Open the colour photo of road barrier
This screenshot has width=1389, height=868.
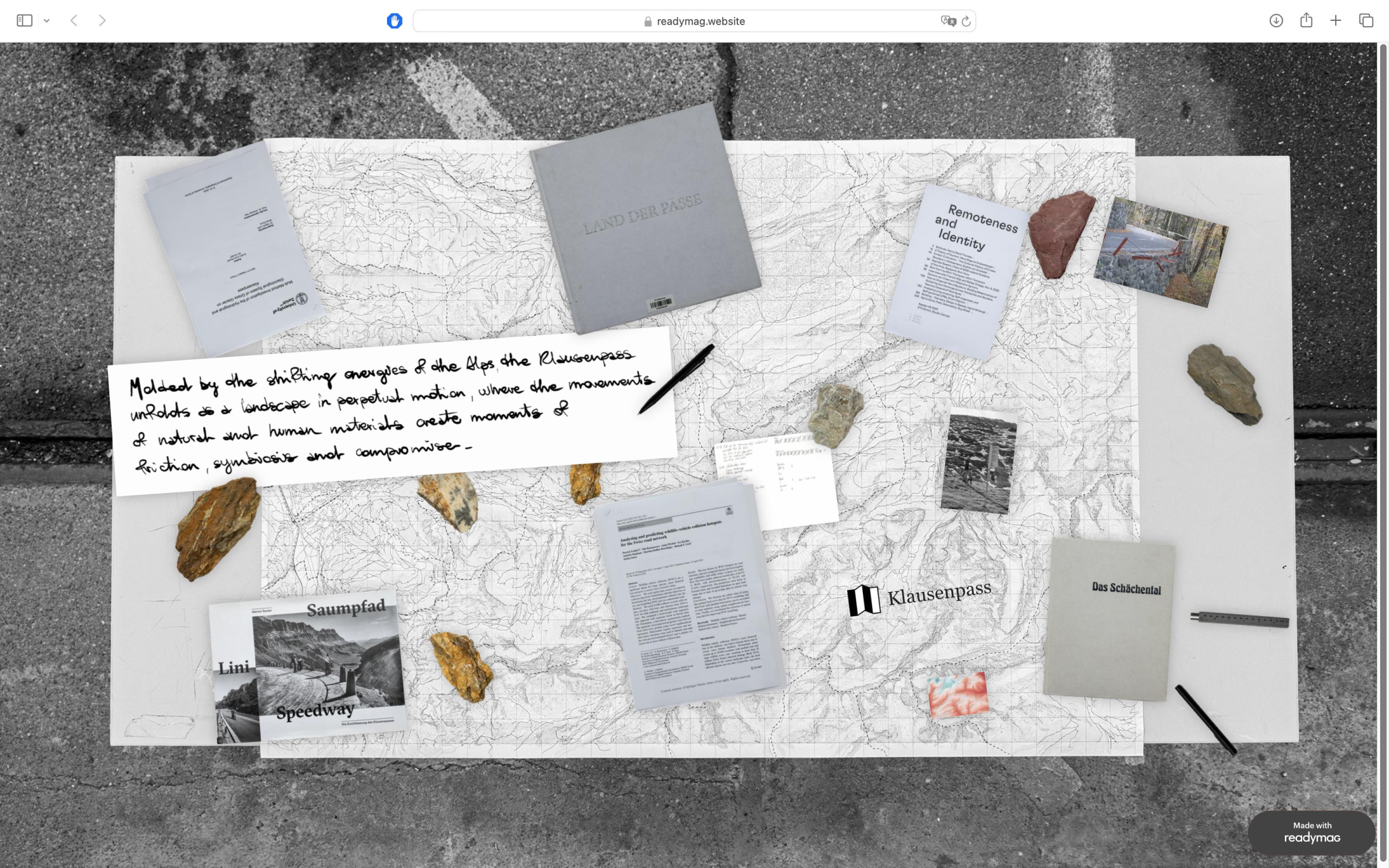pos(1161,251)
